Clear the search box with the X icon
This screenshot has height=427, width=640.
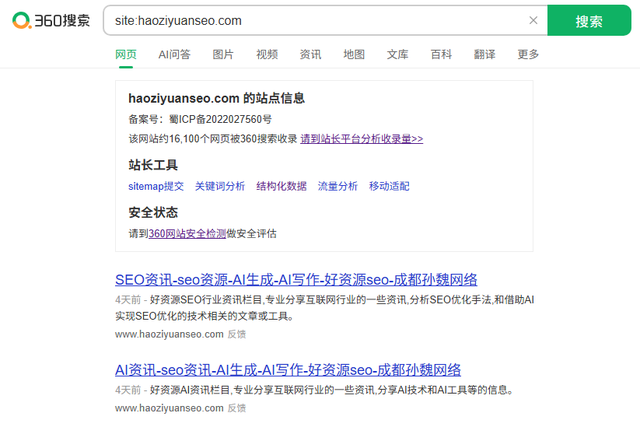point(533,20)
